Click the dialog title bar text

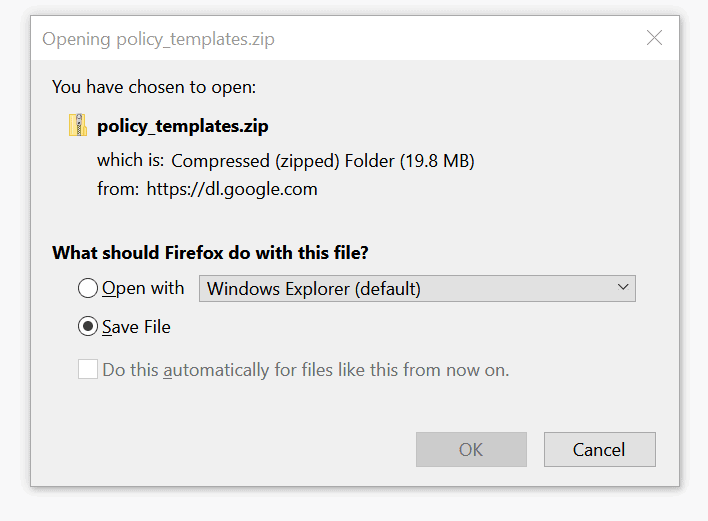coord(158,40)
